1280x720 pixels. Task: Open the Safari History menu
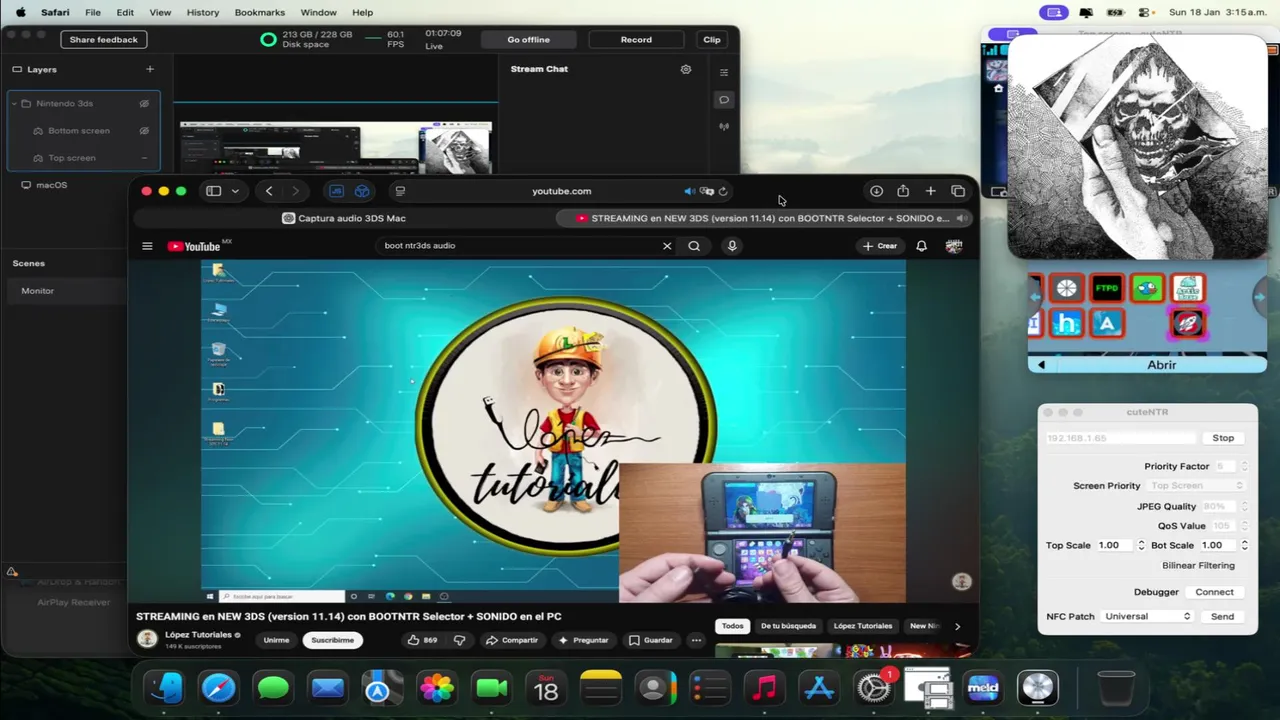(x=203, y=12)
